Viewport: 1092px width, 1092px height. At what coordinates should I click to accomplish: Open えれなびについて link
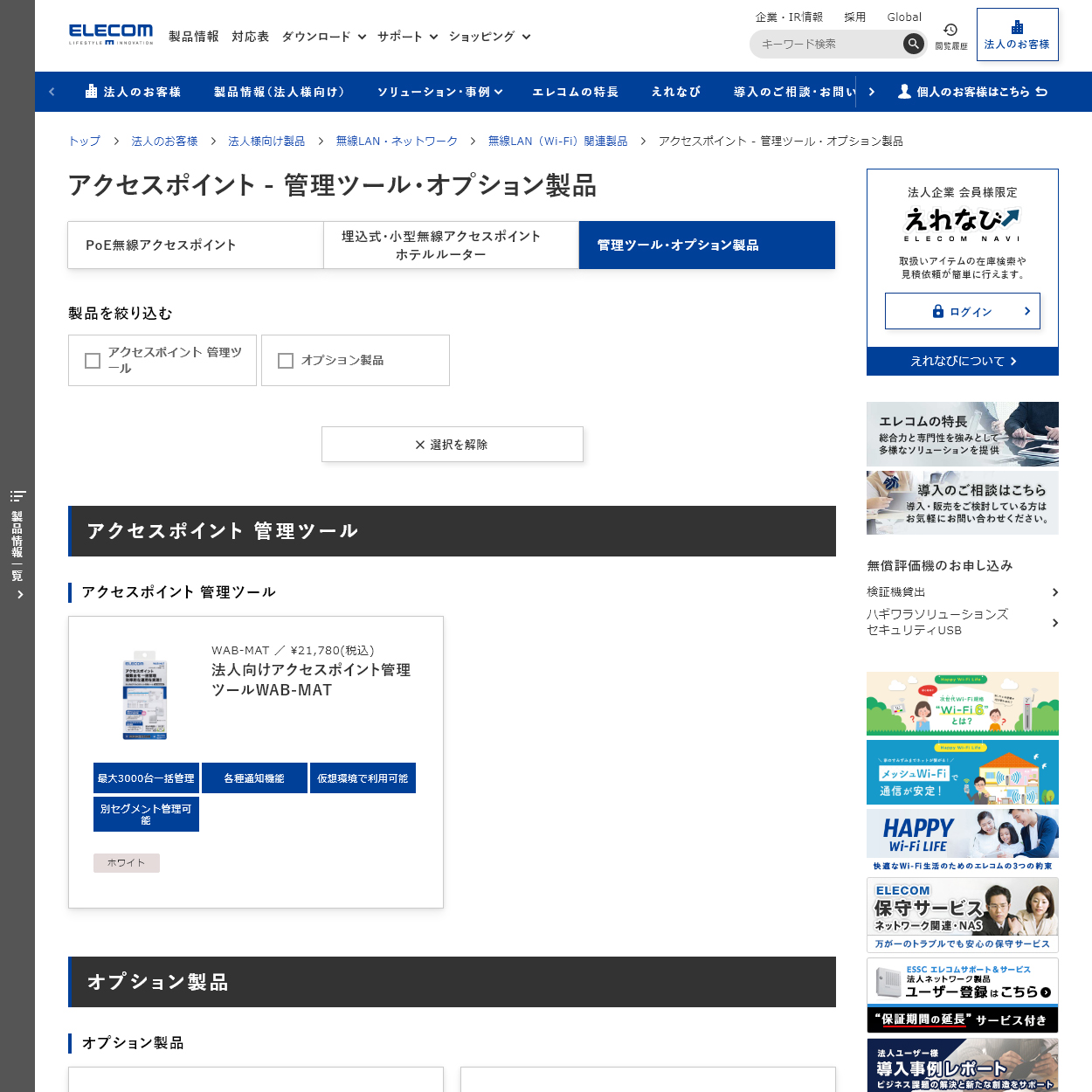962,361
